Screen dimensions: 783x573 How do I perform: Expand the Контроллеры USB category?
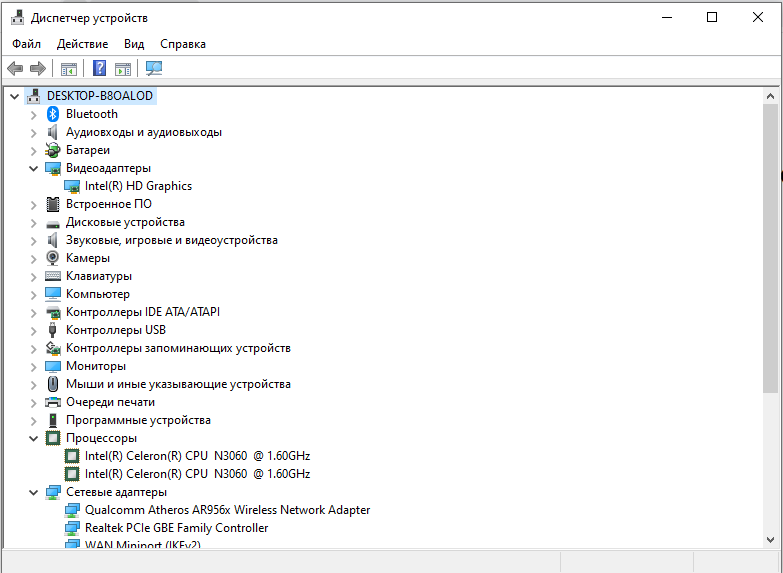point(33,330)
